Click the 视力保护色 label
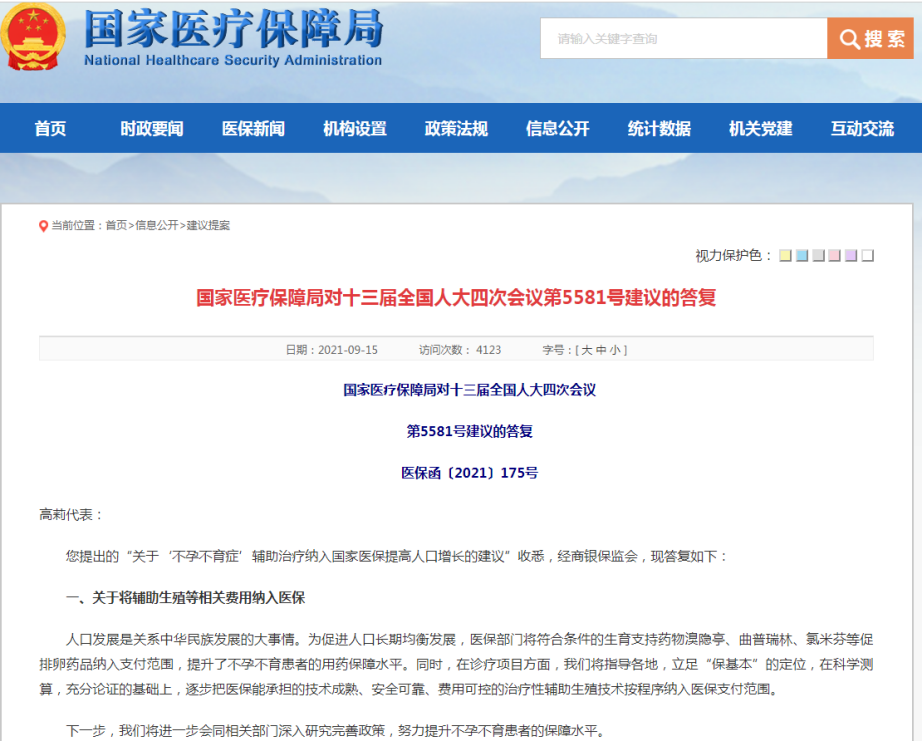 tap(733, 255)
